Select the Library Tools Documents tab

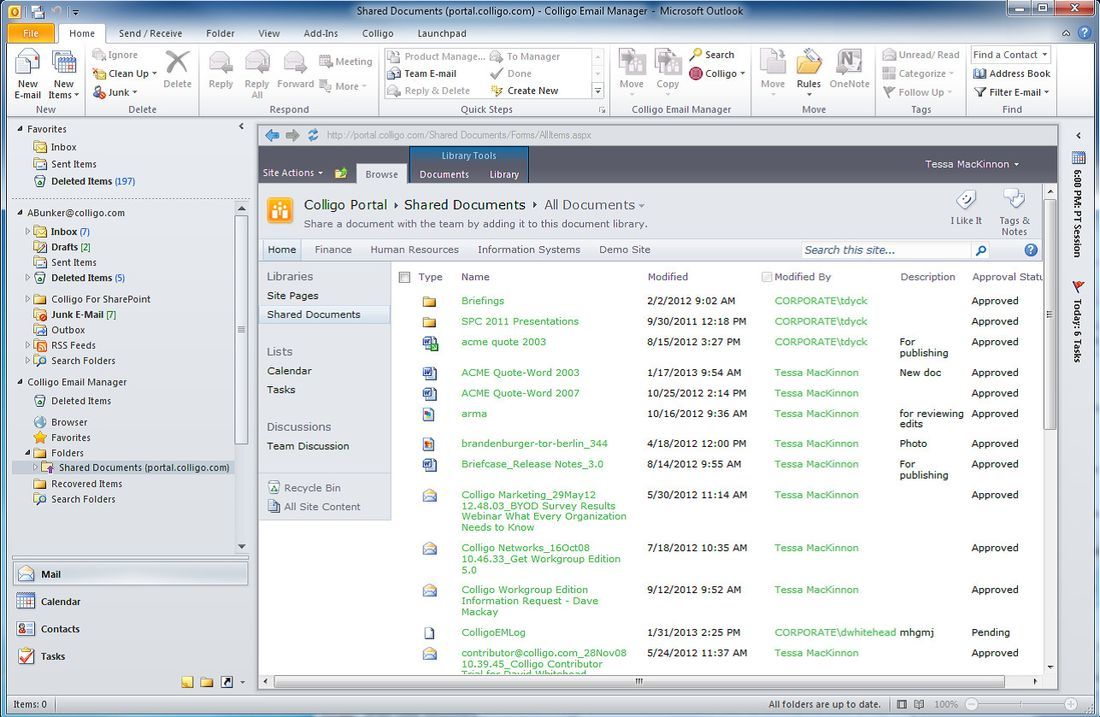click(x=444, y=174)
